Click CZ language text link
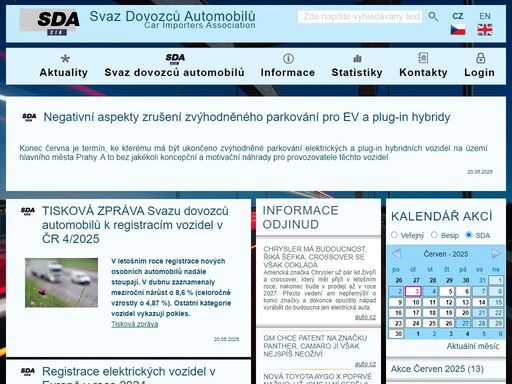The image size is (512, 384). (458, 16)
